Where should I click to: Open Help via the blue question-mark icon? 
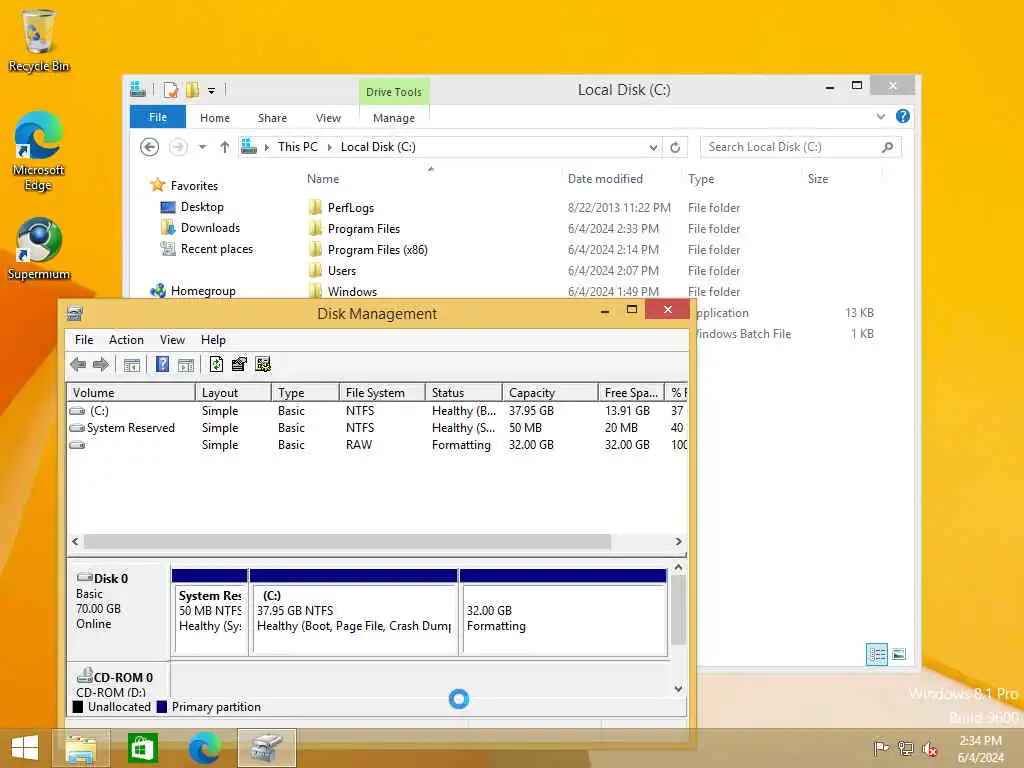click(x=162, y=364)
